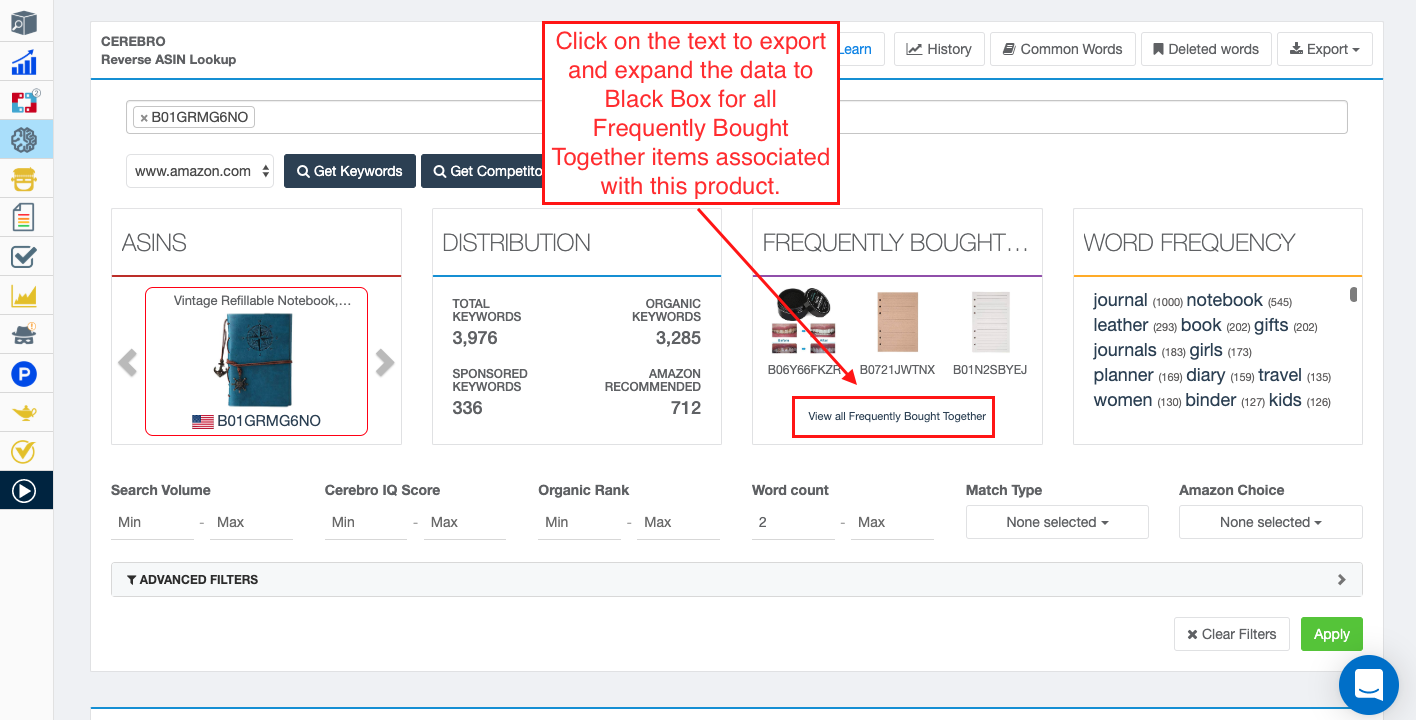Open the yellow area chart tool

(24, 296)
